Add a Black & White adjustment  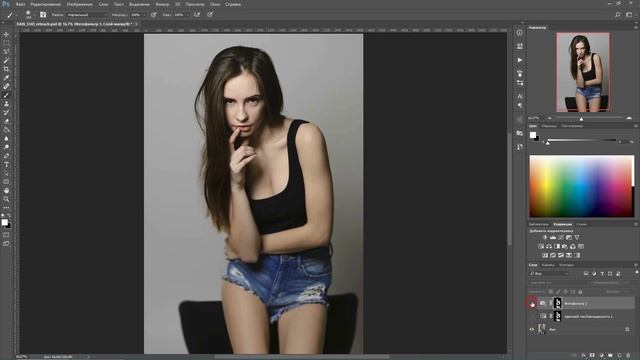(557, 247)
